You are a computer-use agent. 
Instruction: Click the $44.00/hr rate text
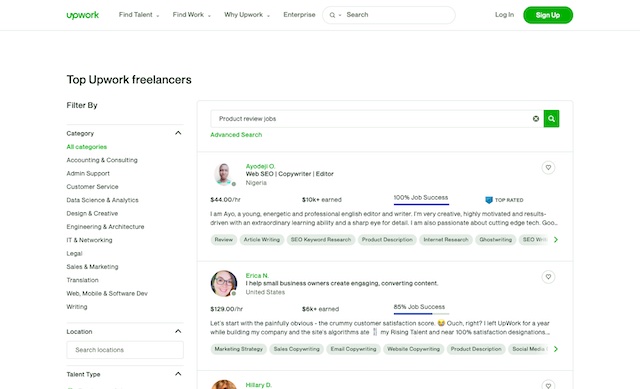225,200
